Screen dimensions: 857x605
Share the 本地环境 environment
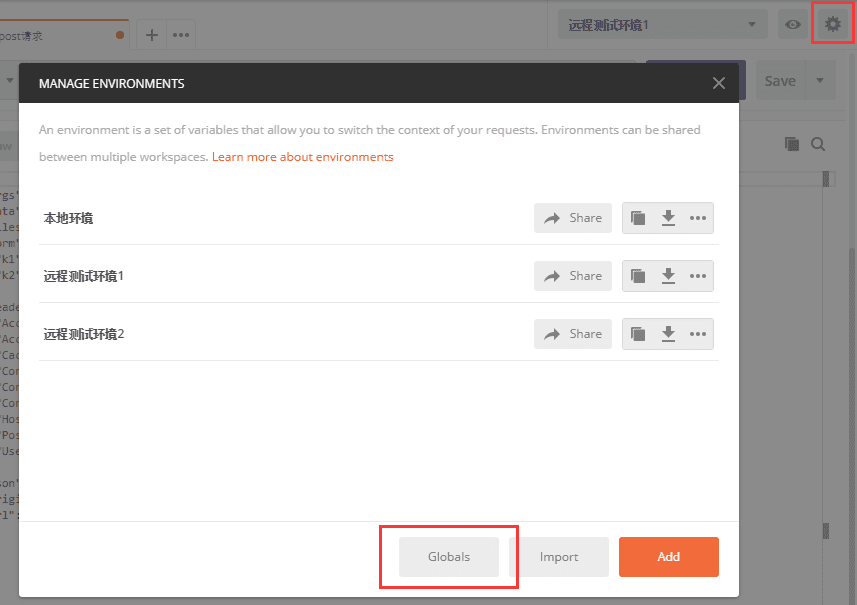(x=573, y=218)
